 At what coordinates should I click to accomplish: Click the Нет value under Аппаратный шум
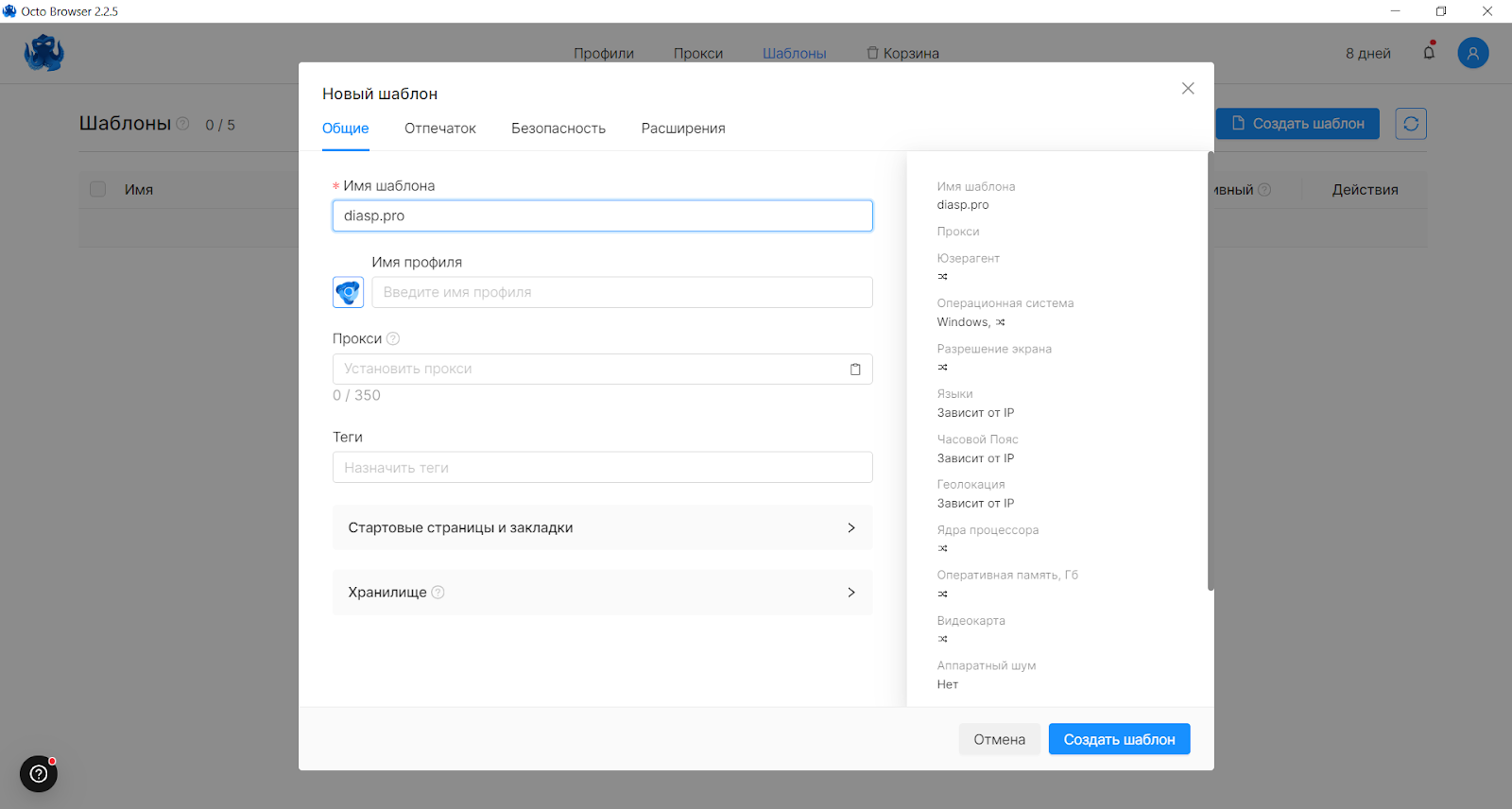[x=948, y=685]
